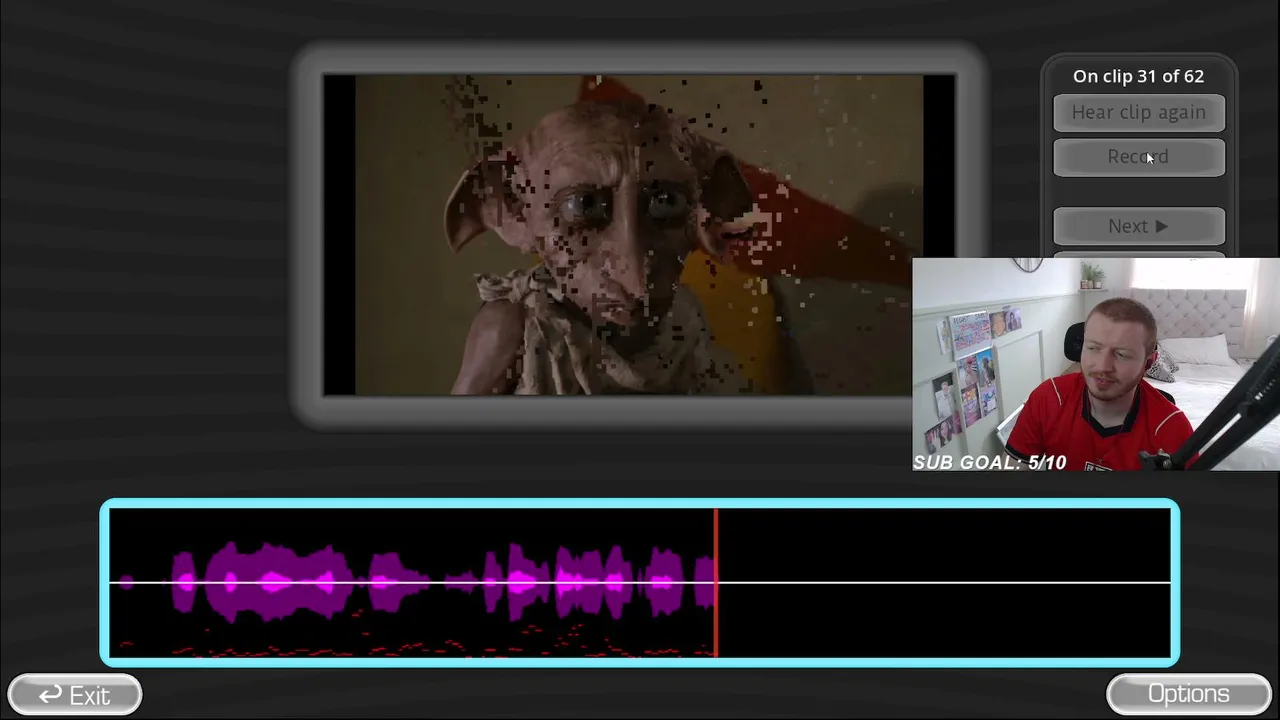
Task: Click the 'SUB GOAL: 5/10' text
Action: (x=990, y=462)
